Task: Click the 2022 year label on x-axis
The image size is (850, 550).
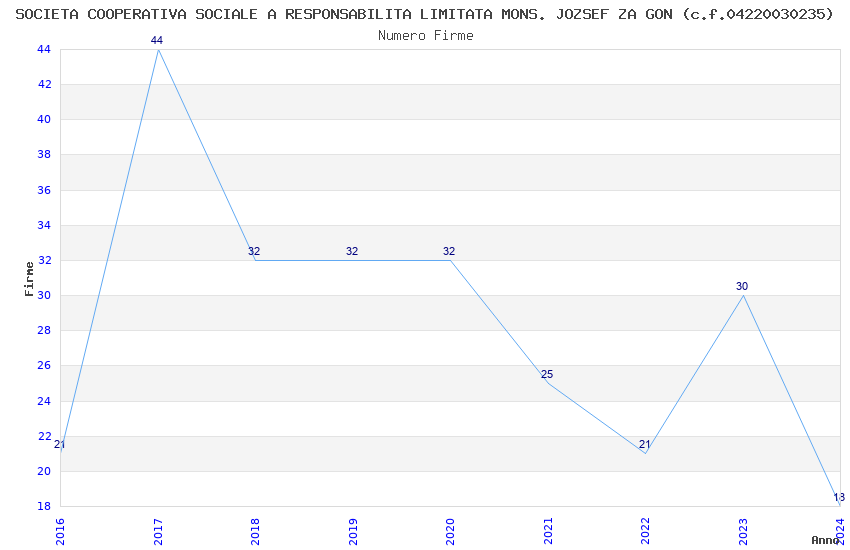Action: pyautogui.click(x=646, y=531)
